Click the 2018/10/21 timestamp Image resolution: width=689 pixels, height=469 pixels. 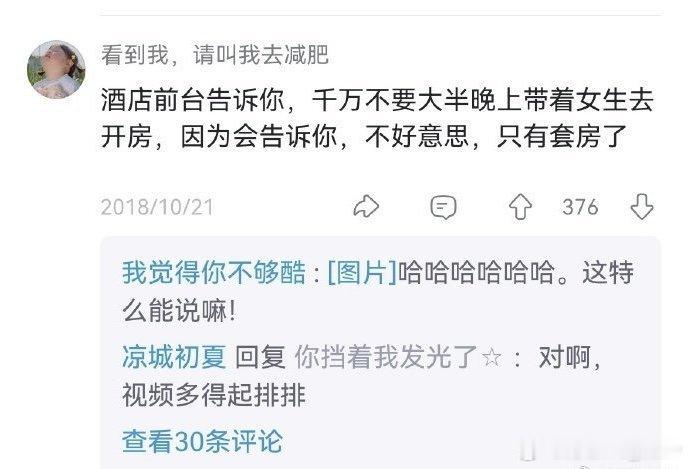coord(157,207)
